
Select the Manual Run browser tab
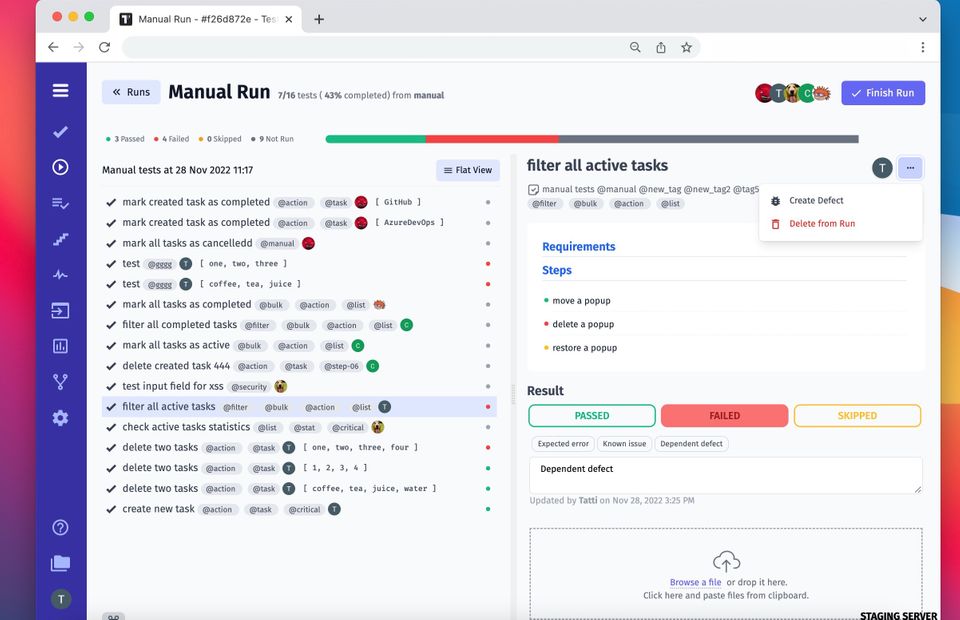click(206, 19)
